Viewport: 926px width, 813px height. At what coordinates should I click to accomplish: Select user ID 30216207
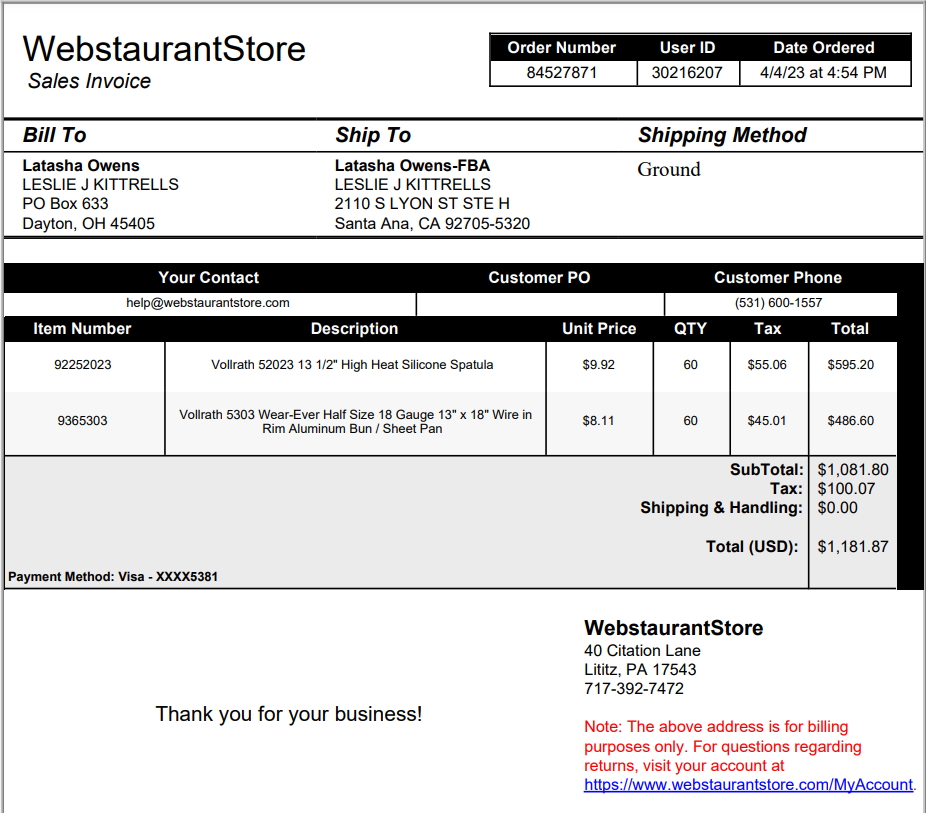click(x=687, y=73)
